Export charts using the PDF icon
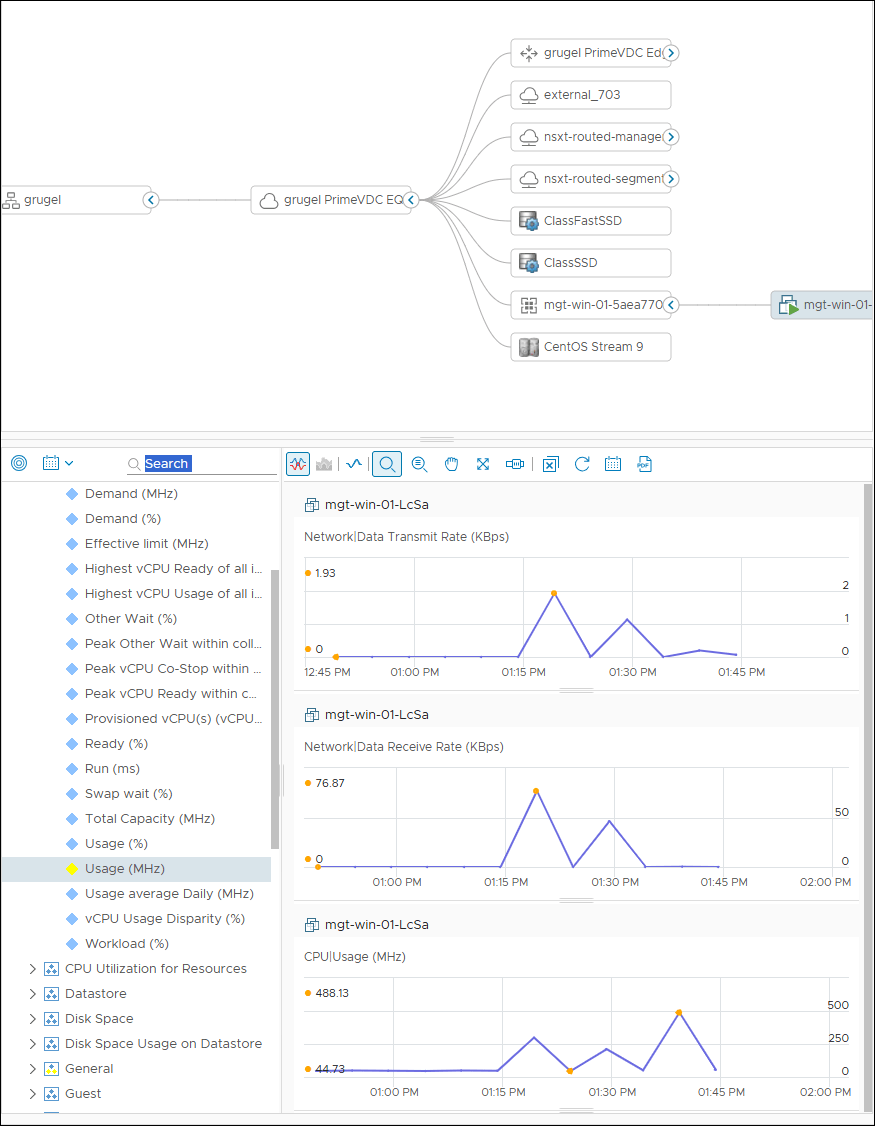875x1126 pixels. pos(644,464)
